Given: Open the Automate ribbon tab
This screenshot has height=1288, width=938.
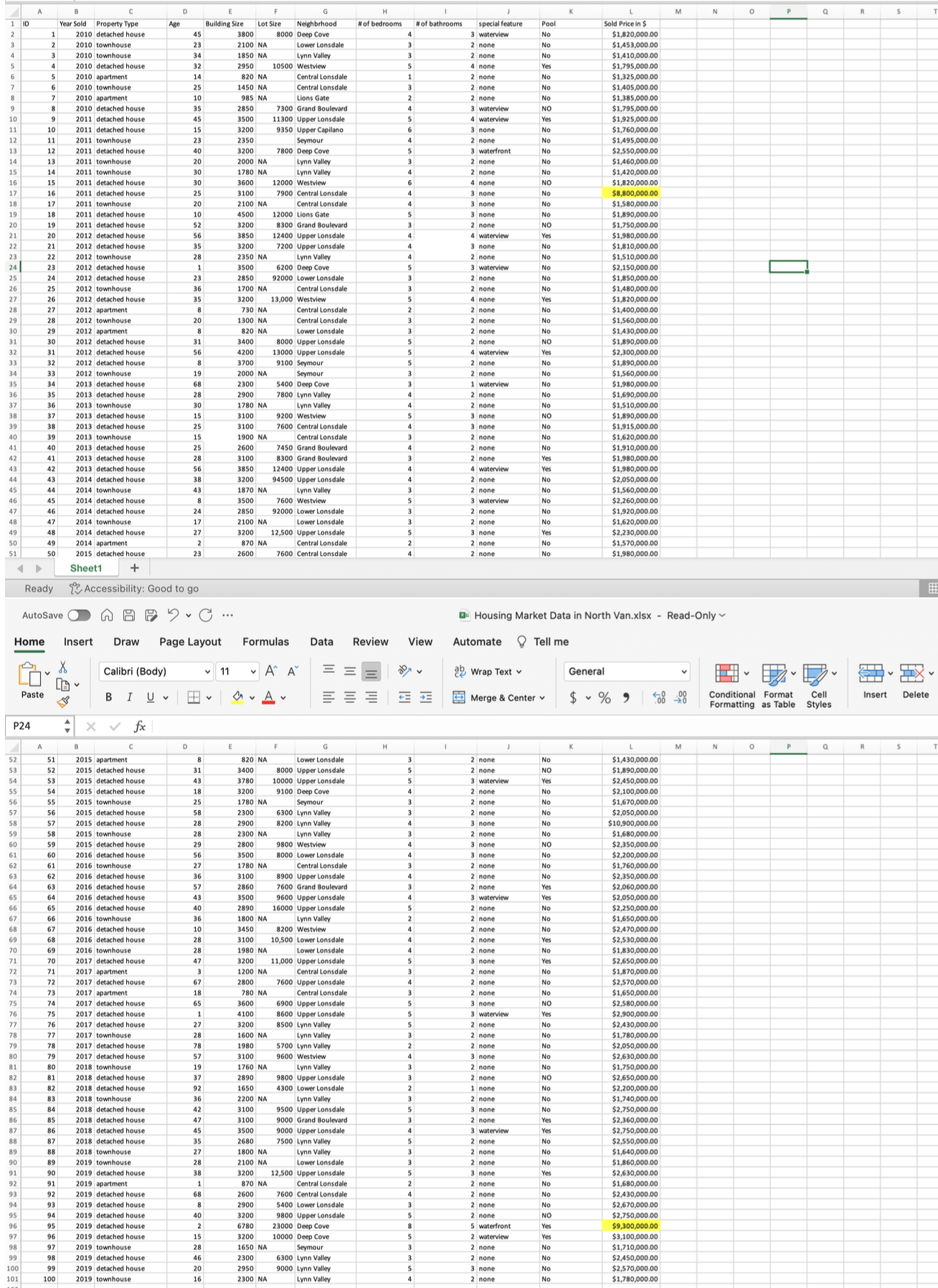Looking at the screenshot, I should pos(477,642).
